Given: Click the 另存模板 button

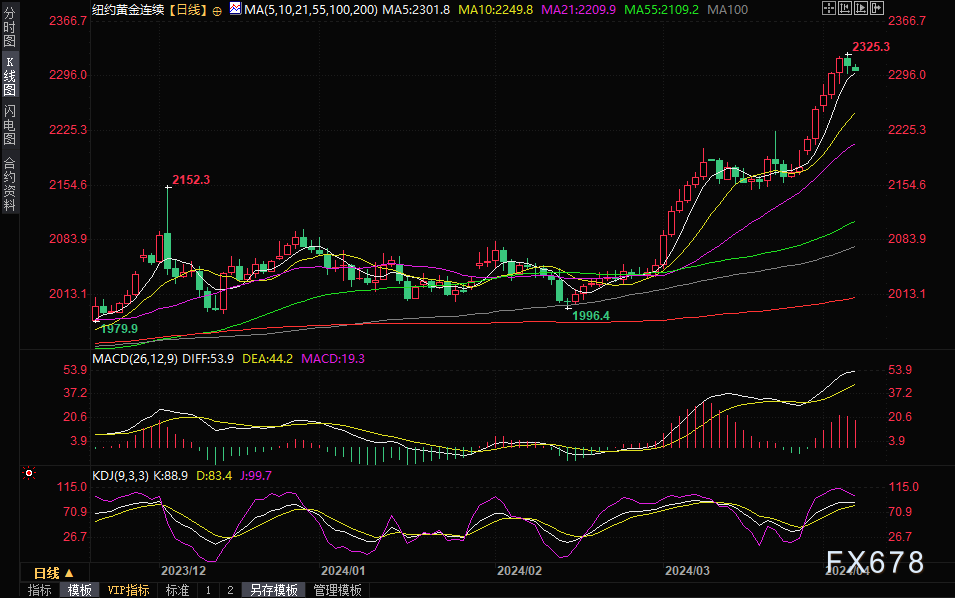Looking at the screenshot, I should click(x=272, y=590).
